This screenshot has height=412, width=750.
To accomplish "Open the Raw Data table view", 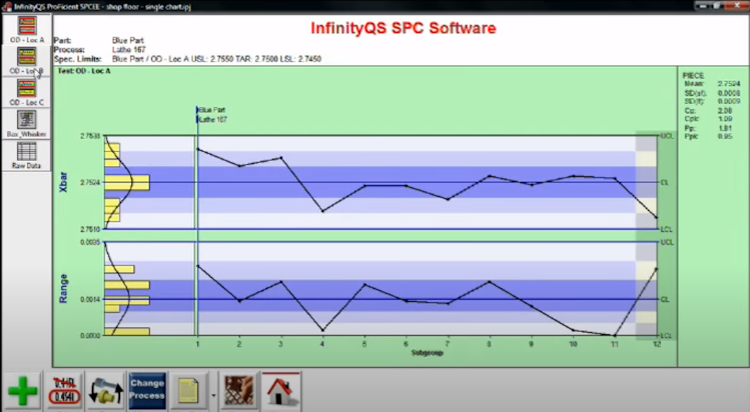I will click(27, 156).
